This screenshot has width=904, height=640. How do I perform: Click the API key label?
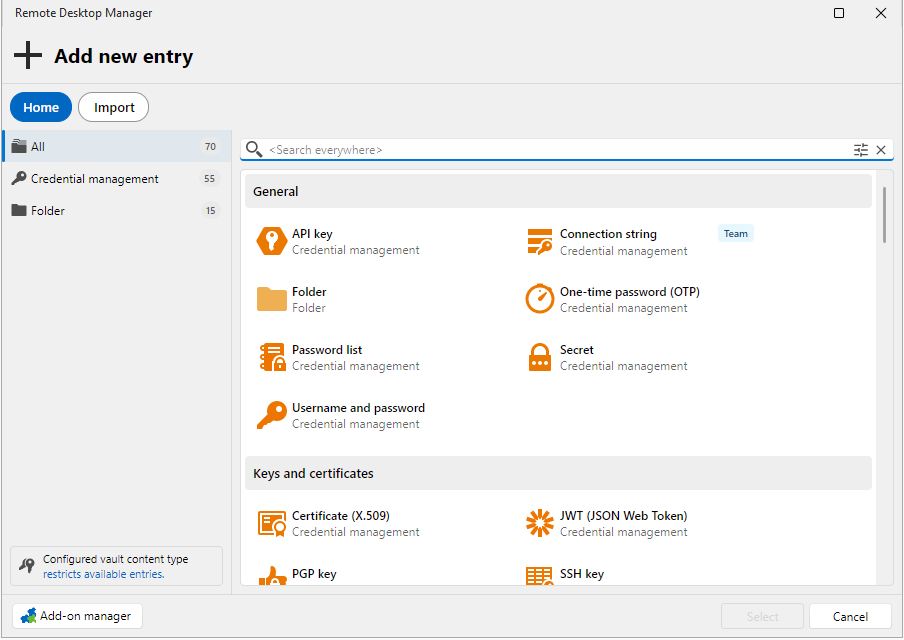[312, 234]
